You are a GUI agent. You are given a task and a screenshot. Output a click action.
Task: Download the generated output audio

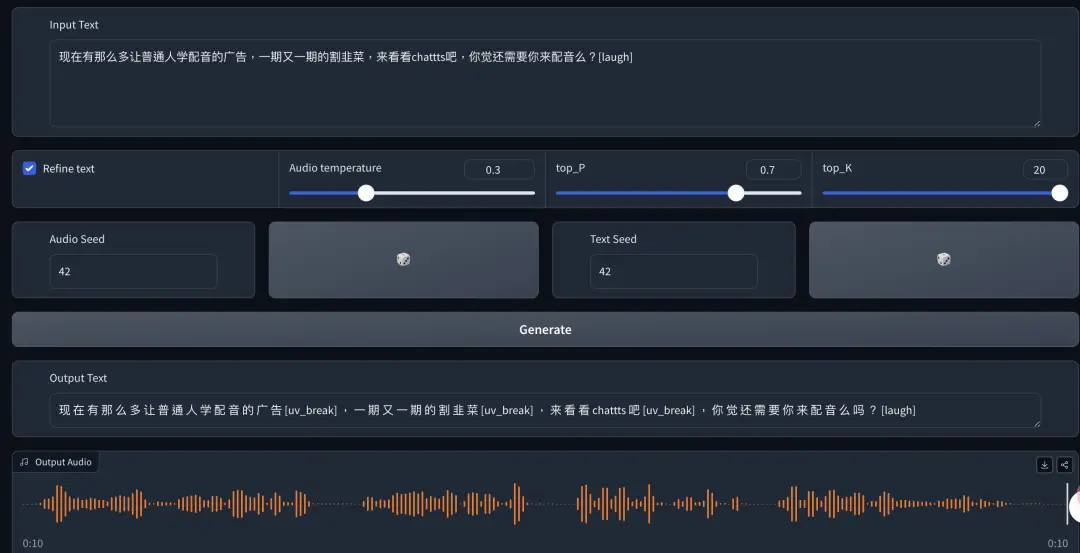[1044, 464]
